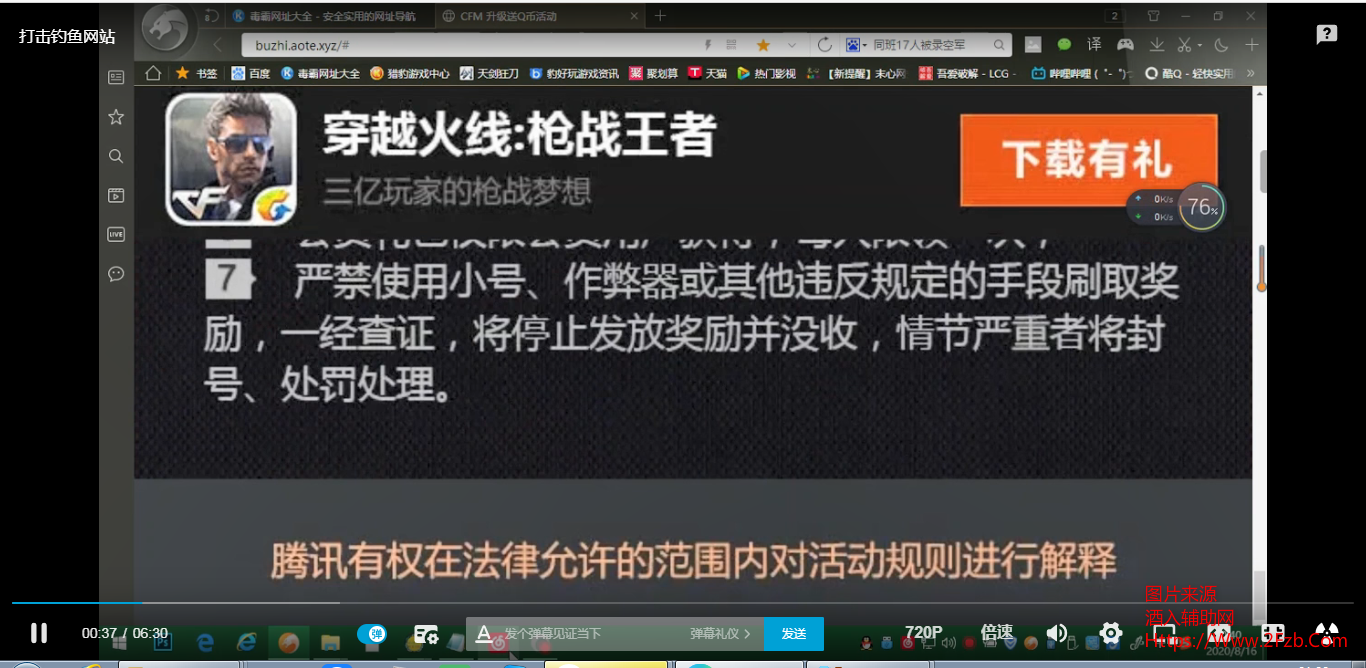
Task: Toggle night mode moon icon
Action: point(1221,45)
